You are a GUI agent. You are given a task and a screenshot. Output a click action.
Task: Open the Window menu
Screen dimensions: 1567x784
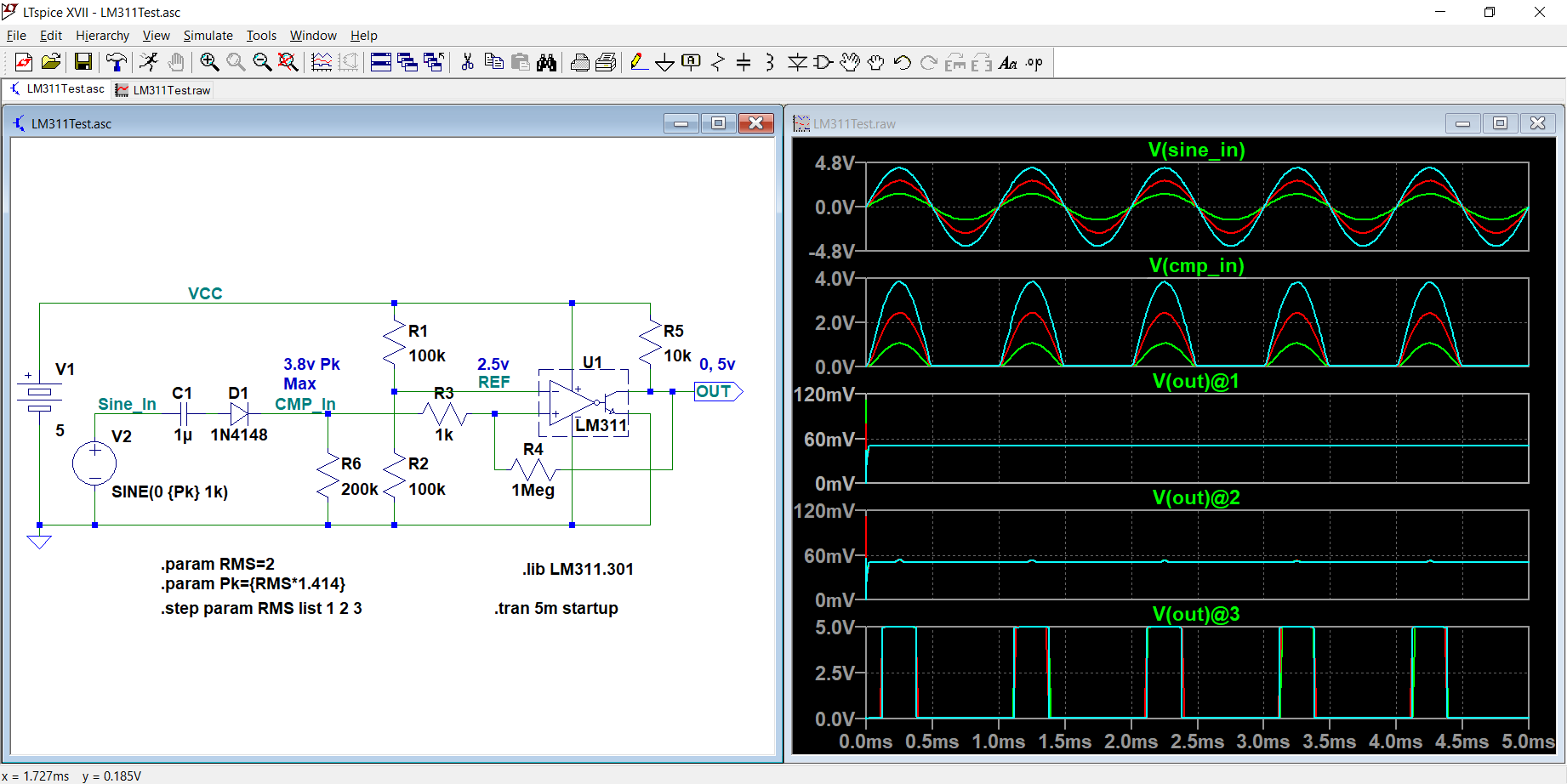pos(313,36)
